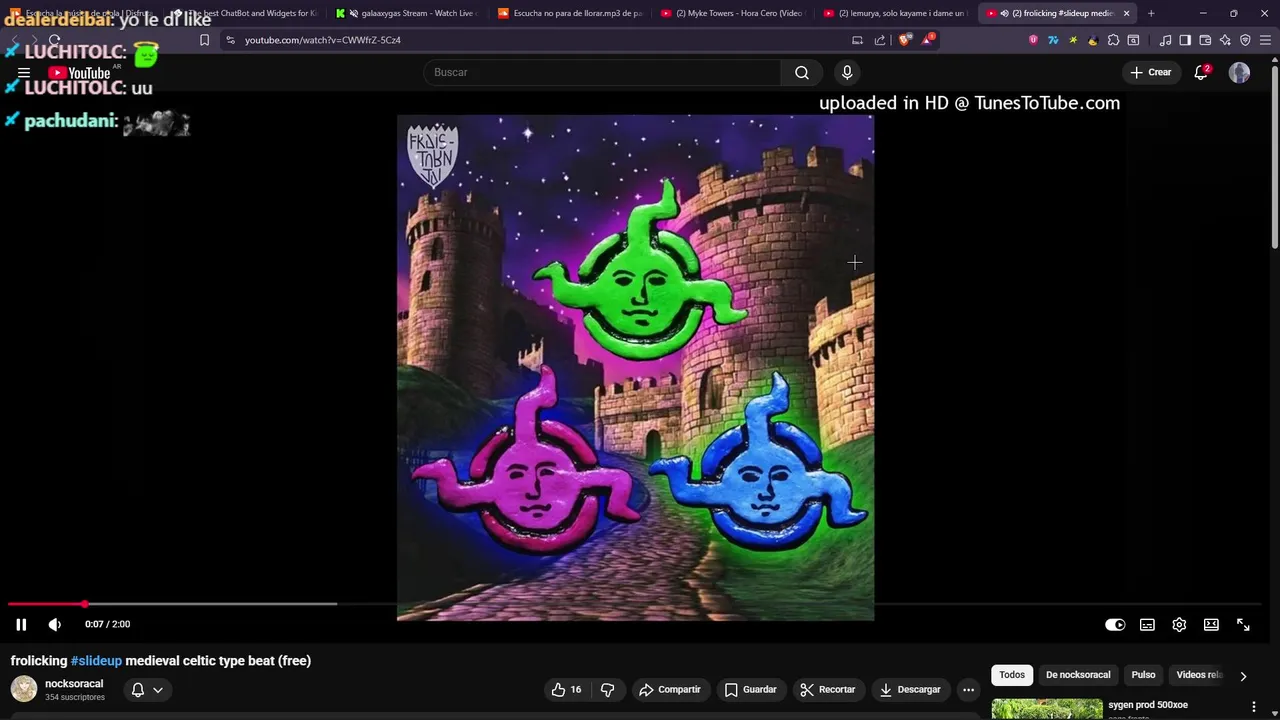The width and height of the screenshot is (1280, 720).
Task: Click the Guardar save button
Action: coord(750,689)
